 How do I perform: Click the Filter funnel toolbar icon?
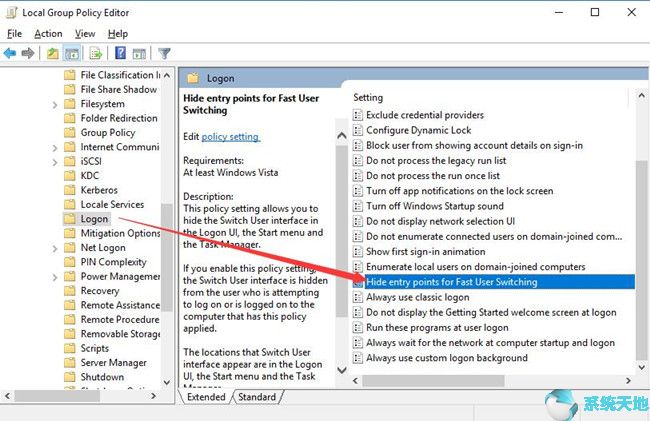click(x=164, y=53)
